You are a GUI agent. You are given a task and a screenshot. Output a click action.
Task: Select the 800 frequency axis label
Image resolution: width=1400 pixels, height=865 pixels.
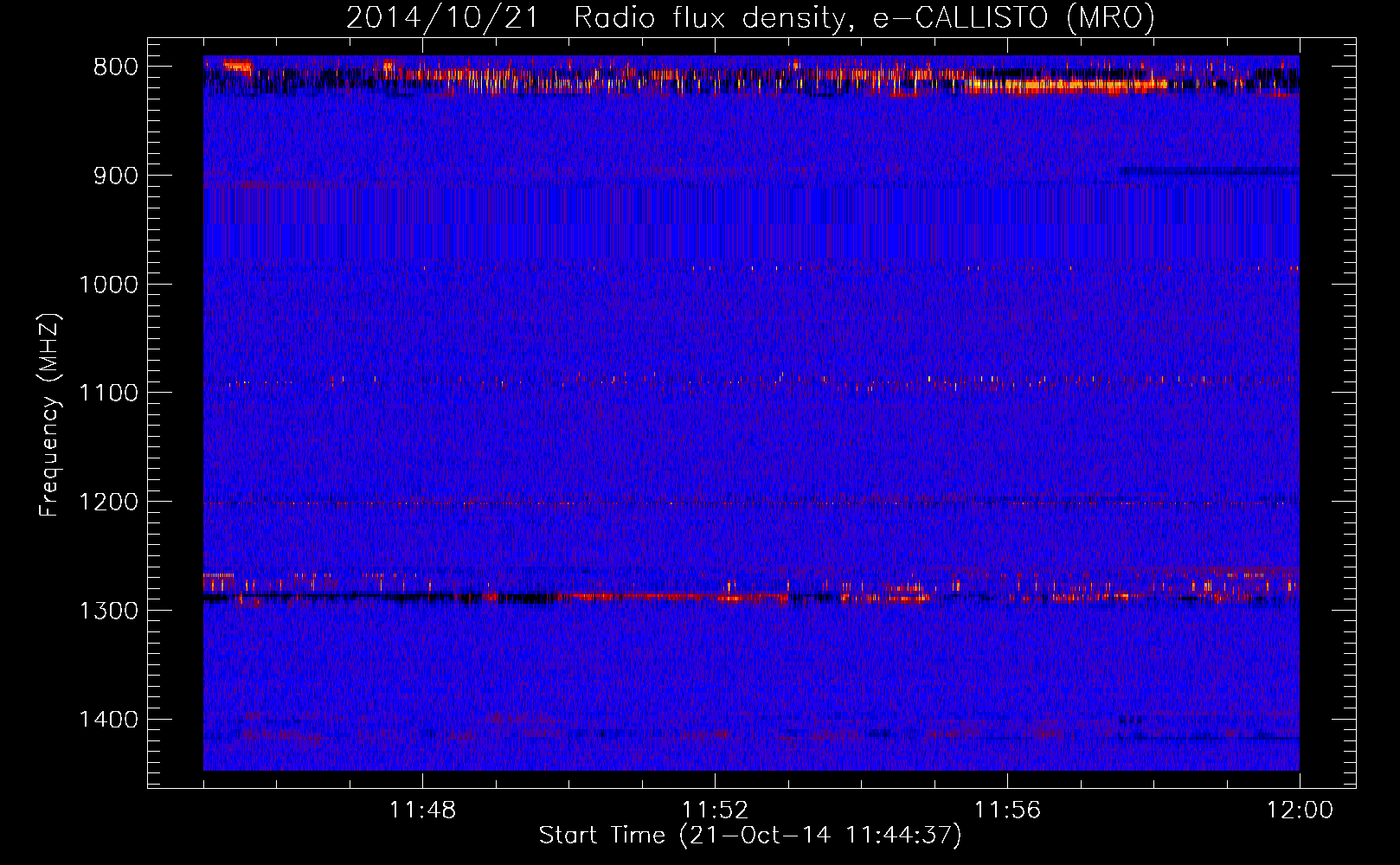coord(115,67)
